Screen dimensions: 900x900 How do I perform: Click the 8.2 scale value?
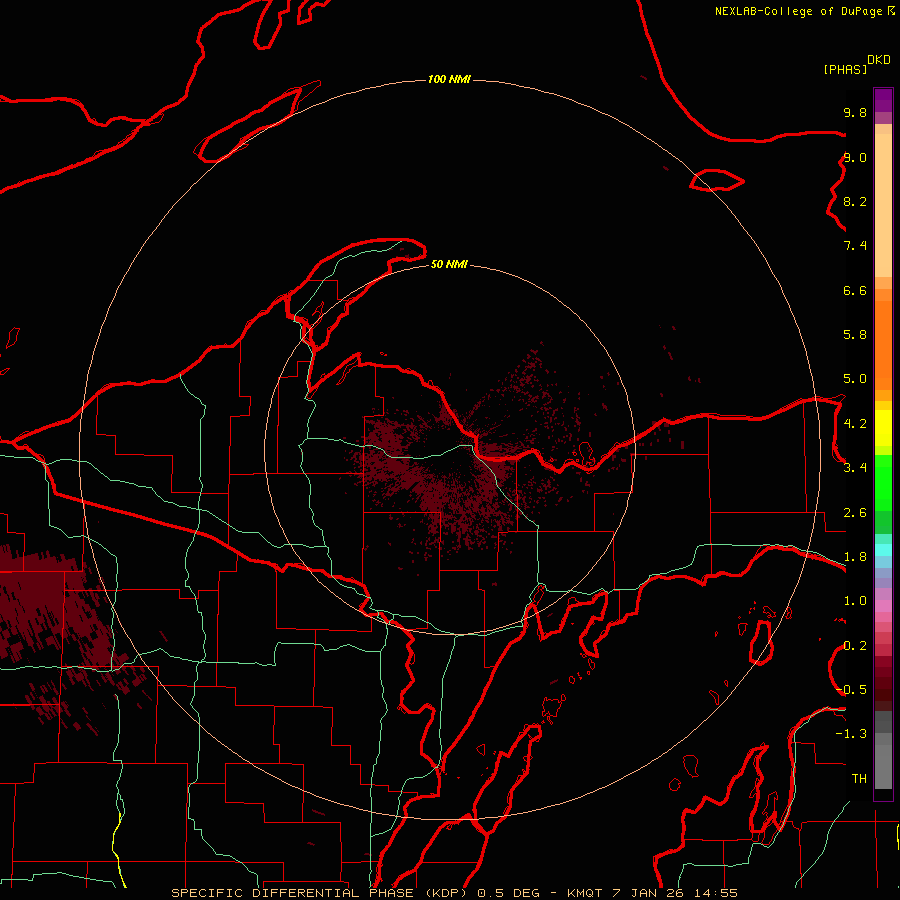[x=855, y=201]
